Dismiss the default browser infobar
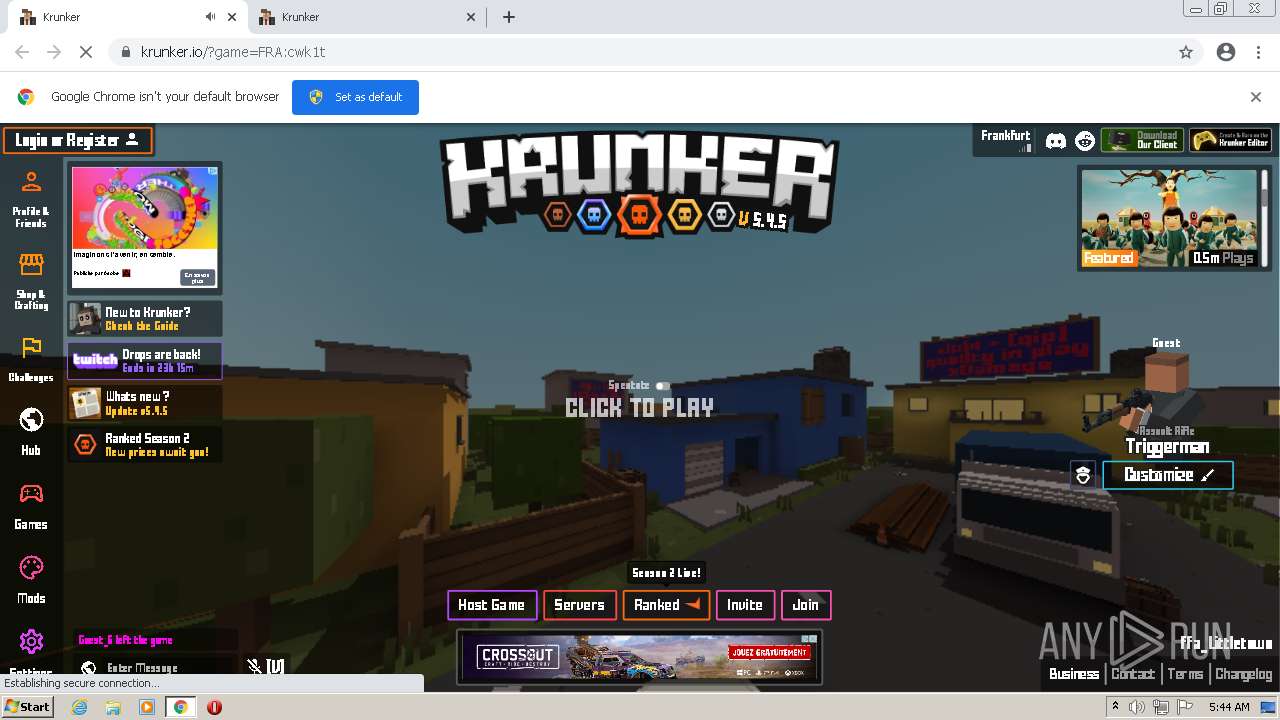The height and width of the screenshot is (720, 1280). pos(1256,97)
